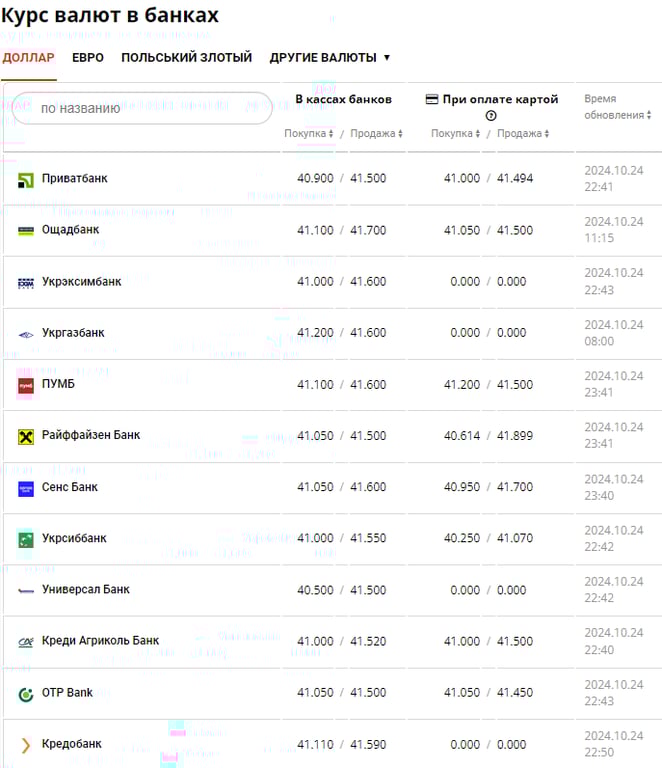Image resolution: width=662 pixels, height=768 pixels.
Task: Click the OTP Bank logo icon
Action: 26,693
